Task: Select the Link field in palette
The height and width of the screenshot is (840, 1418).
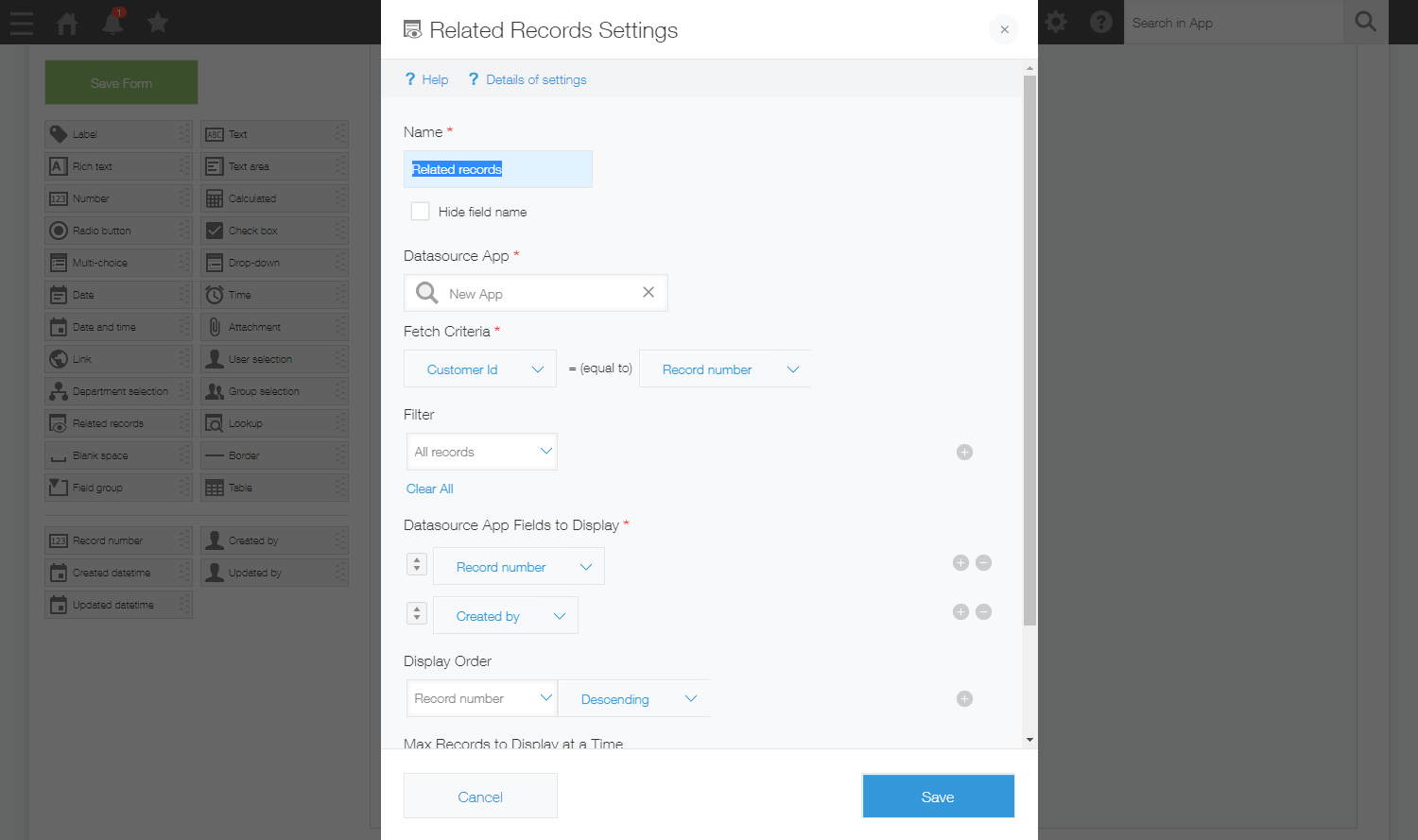Action: pos(118,359)
